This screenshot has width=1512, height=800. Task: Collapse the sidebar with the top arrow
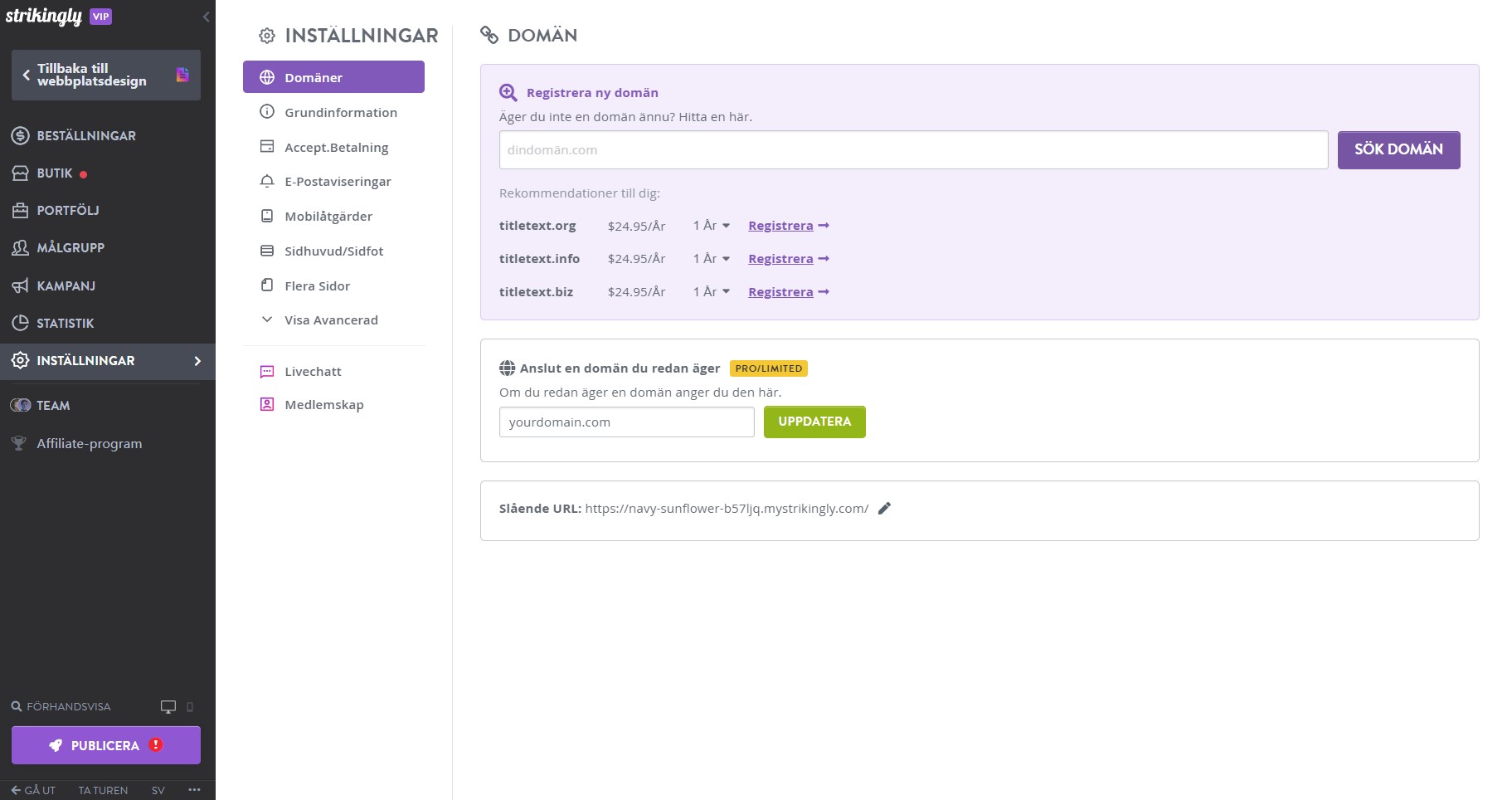click(206, 17)
